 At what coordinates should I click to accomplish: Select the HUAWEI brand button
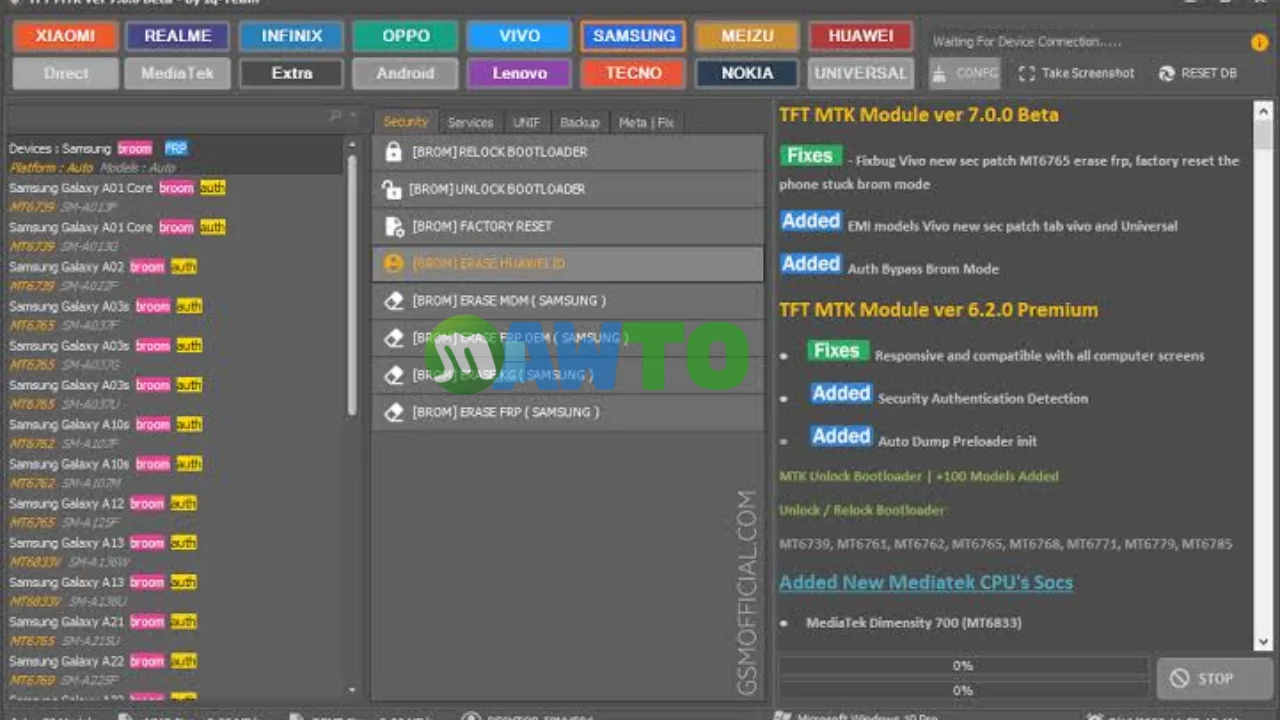pyautogui.click(x=861, y=36)
